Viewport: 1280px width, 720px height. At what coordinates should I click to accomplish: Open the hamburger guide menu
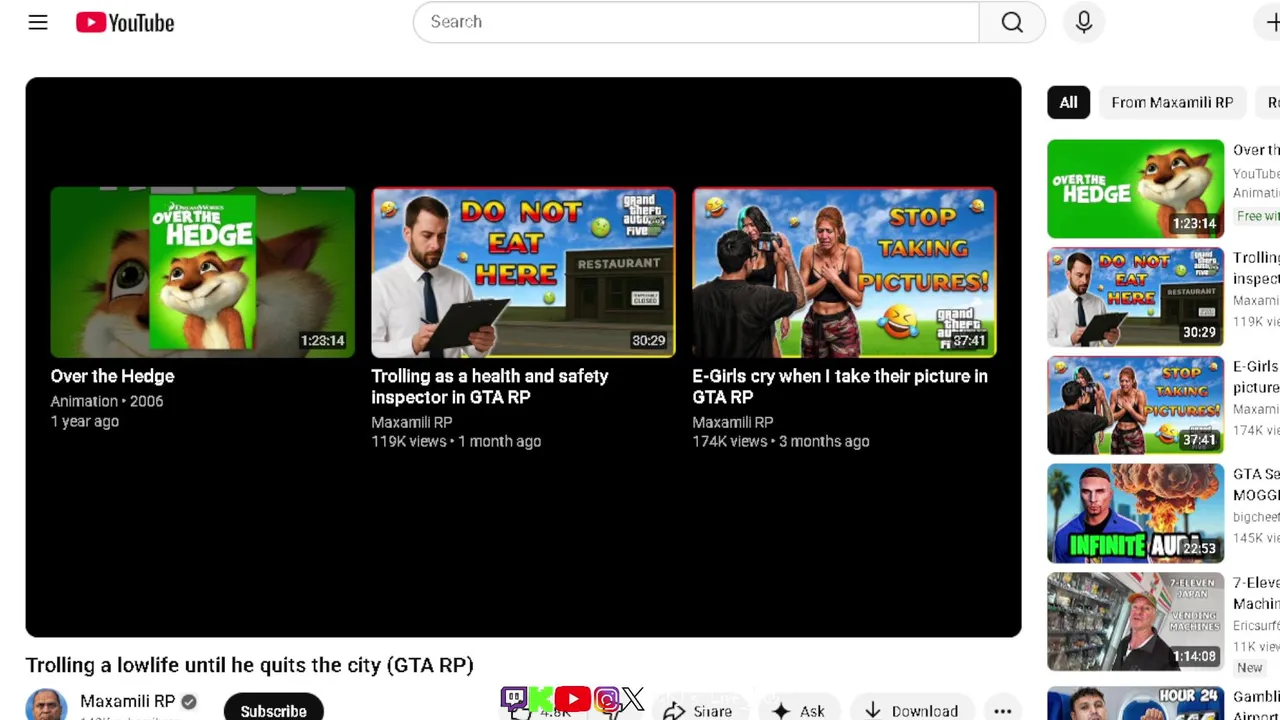pyautogui.click(x=38, y=22)
